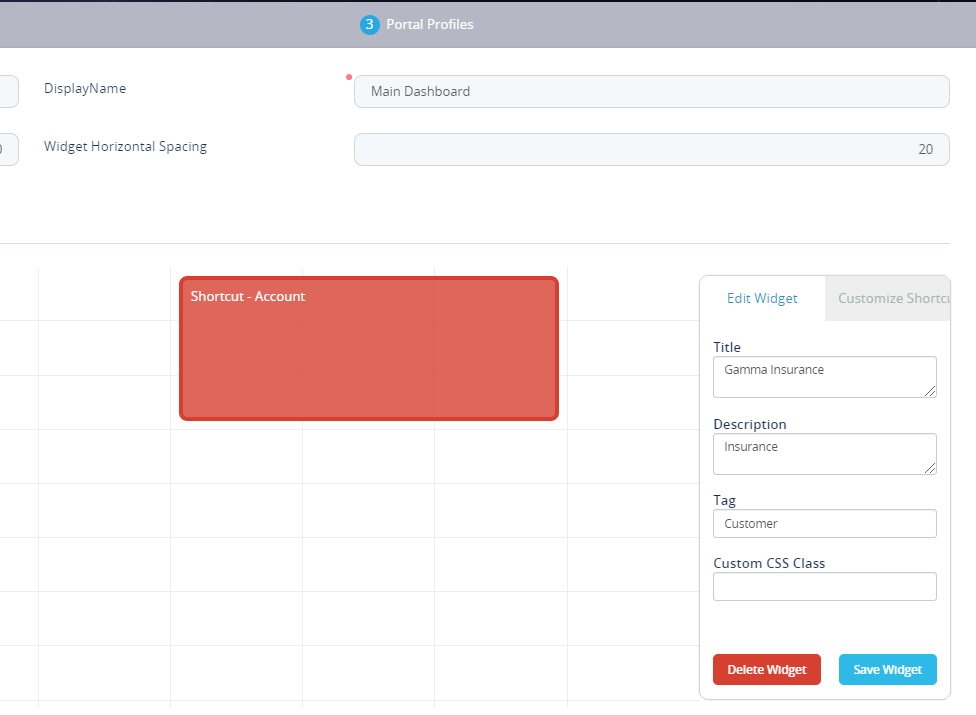Image resolution: width=976 pixels, height=715 pixels.
Task: Click the Widget Horizontal Spacing value field
Action: 651,149
